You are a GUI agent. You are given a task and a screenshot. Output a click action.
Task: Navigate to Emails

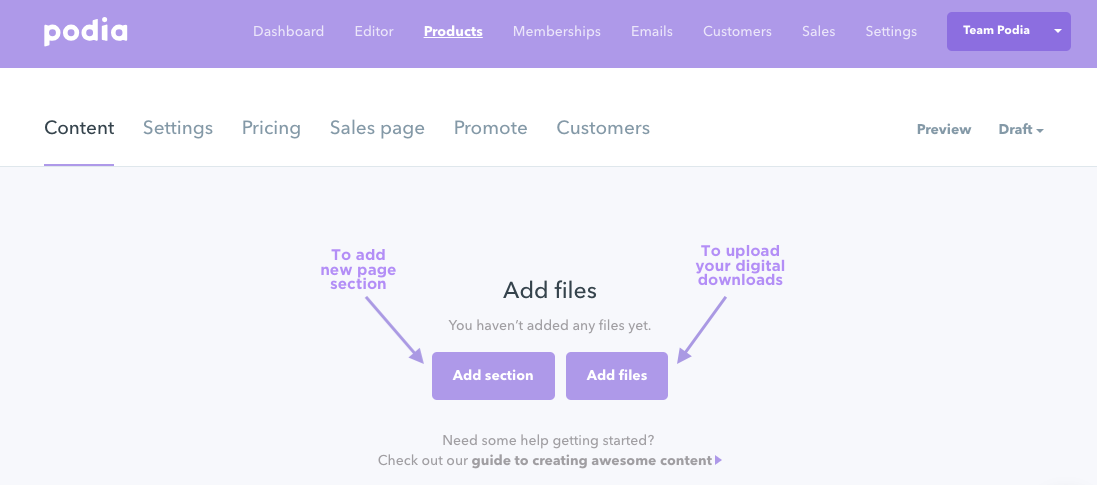tap(652, 31)
